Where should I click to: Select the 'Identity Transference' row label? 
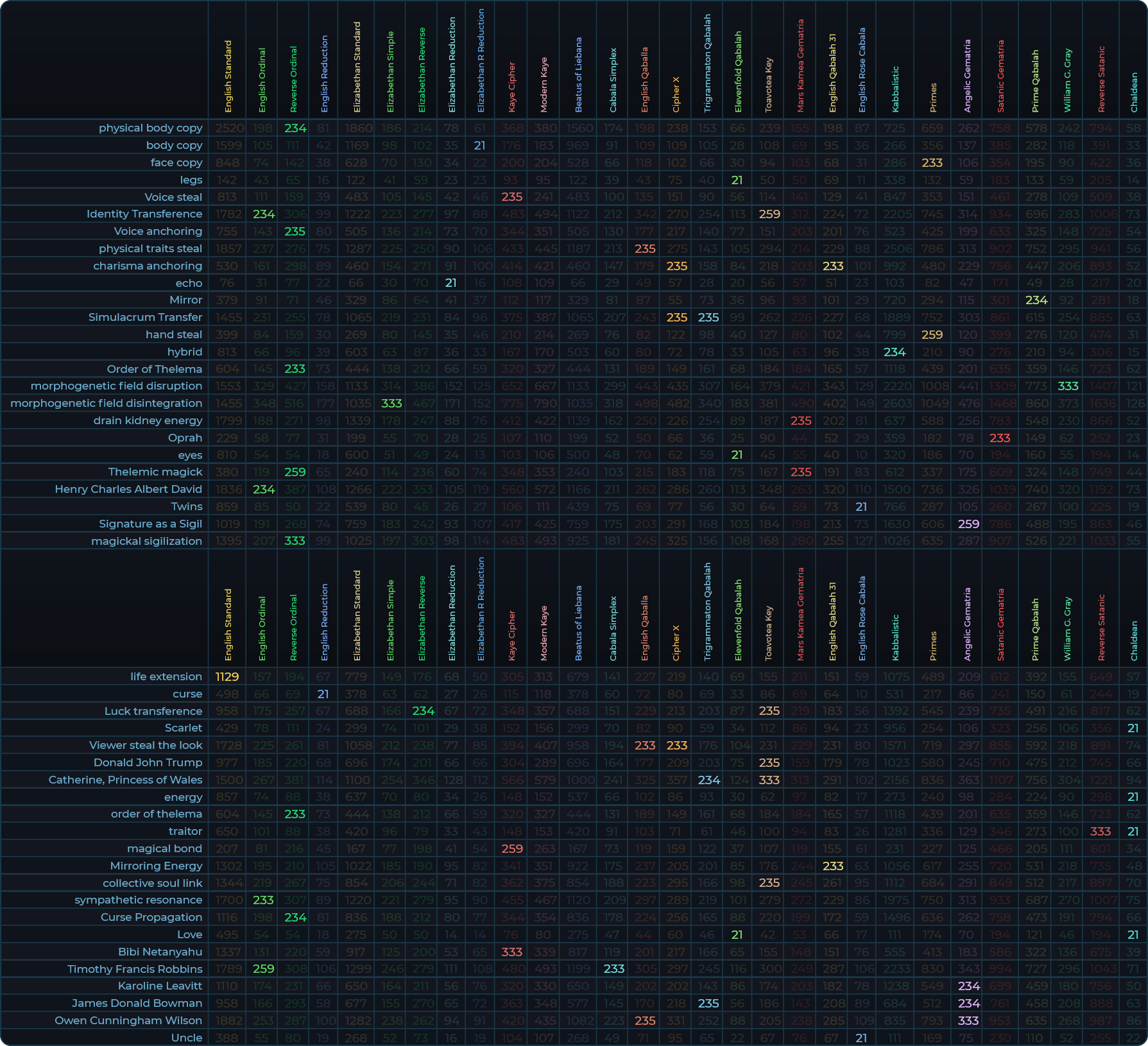(x=144, y=214)
